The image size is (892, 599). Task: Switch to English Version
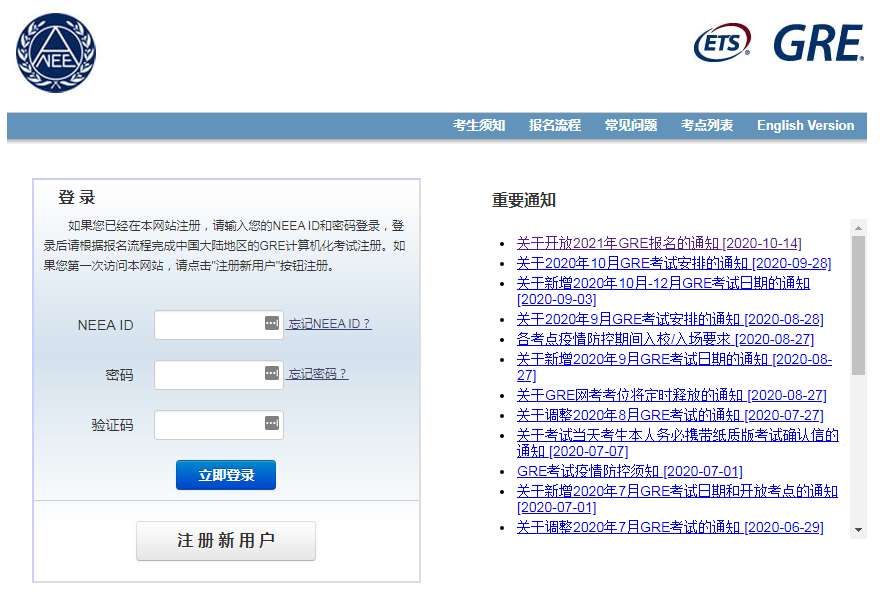(805, 126)
